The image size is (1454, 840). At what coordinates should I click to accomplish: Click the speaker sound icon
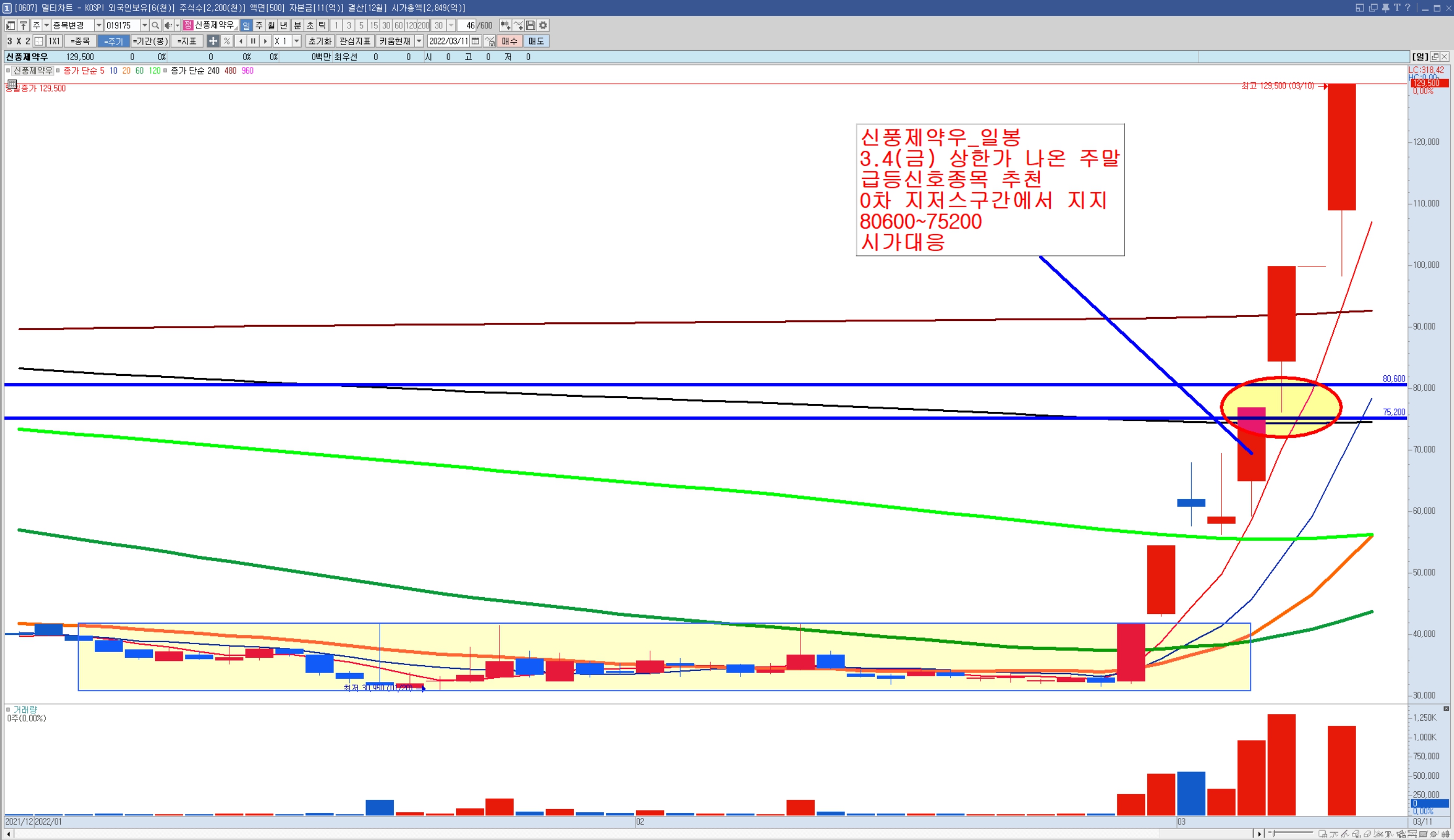coord(168,26)
